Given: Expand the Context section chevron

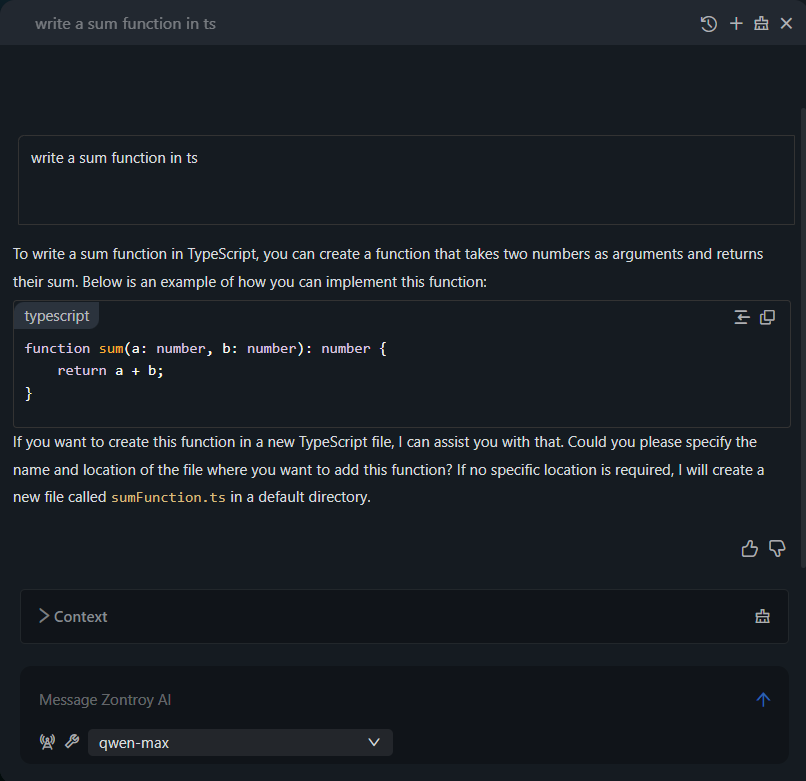Looking at the screenshot, I should [x=44, y=616].
